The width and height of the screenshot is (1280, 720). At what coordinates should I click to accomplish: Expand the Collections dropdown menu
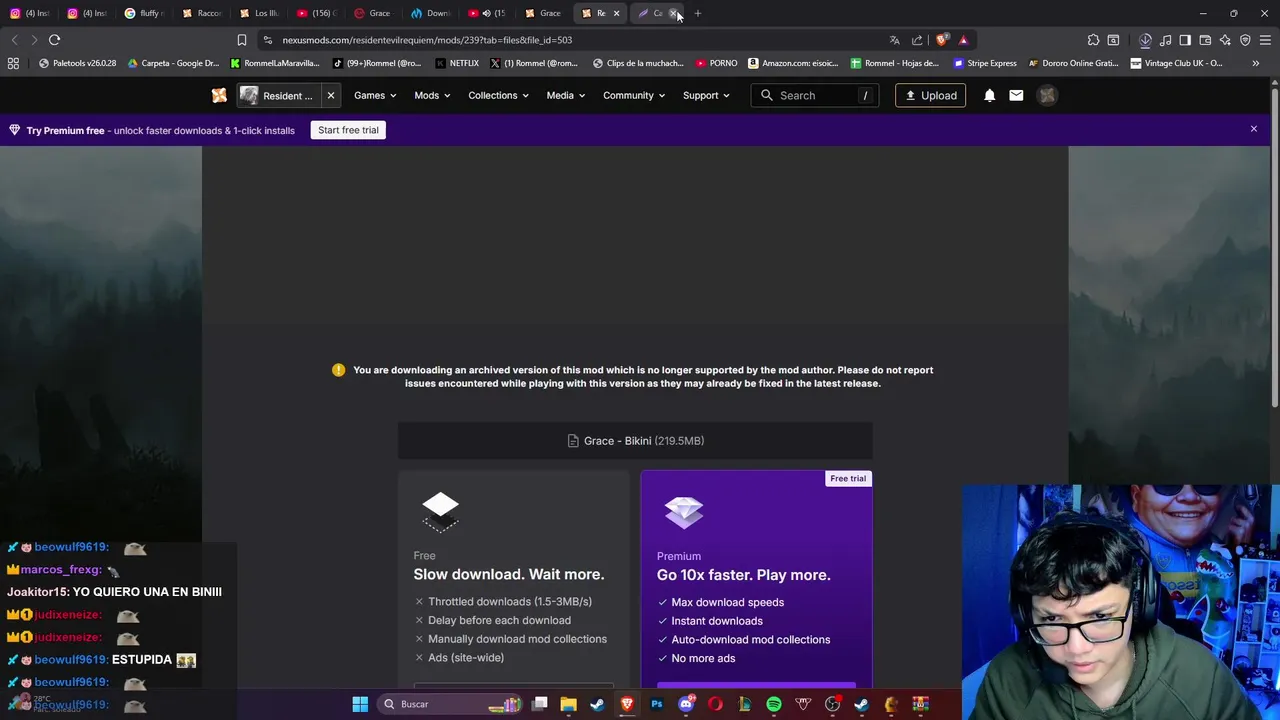point(498,95)
